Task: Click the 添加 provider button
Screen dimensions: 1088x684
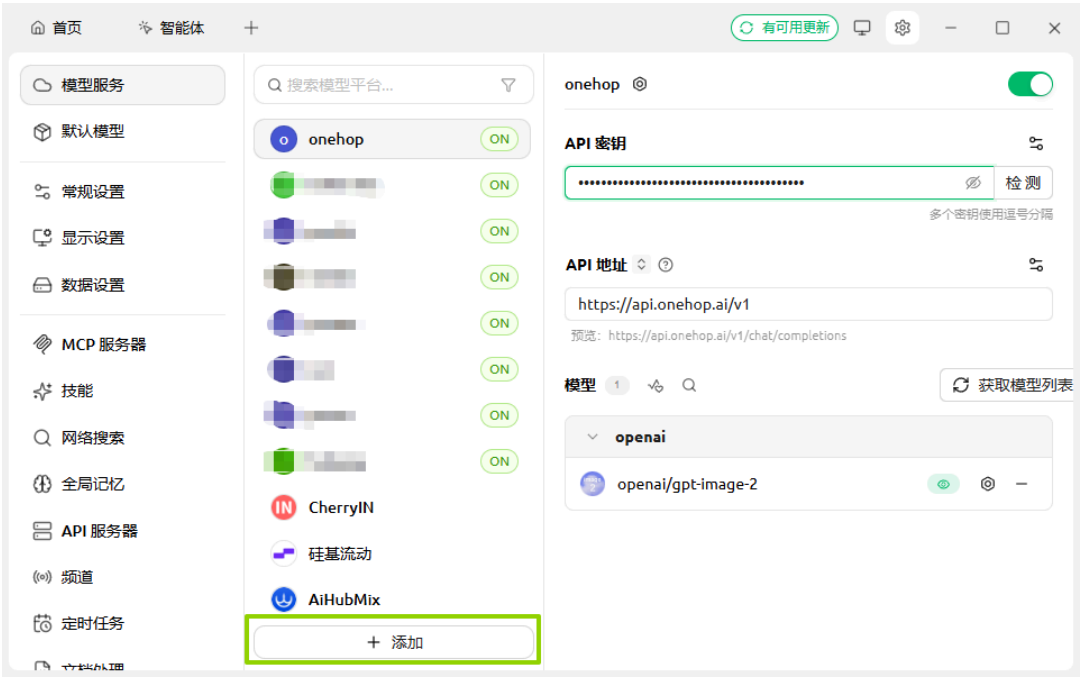Action: [x=395, y=644]
